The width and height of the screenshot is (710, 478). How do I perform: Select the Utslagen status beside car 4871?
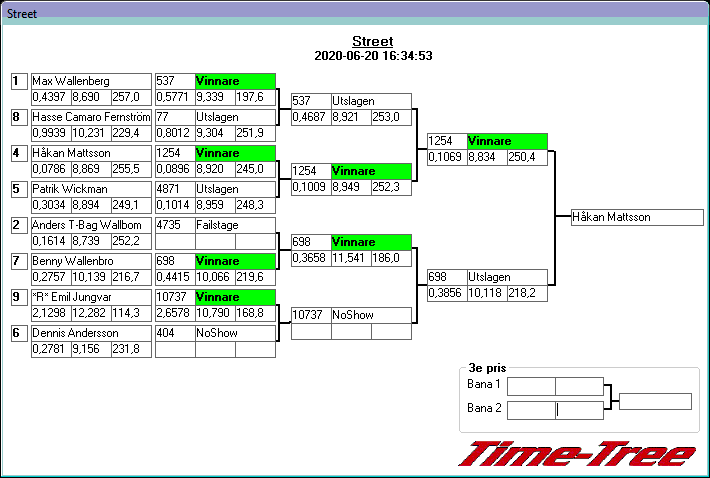coord(234,189)
